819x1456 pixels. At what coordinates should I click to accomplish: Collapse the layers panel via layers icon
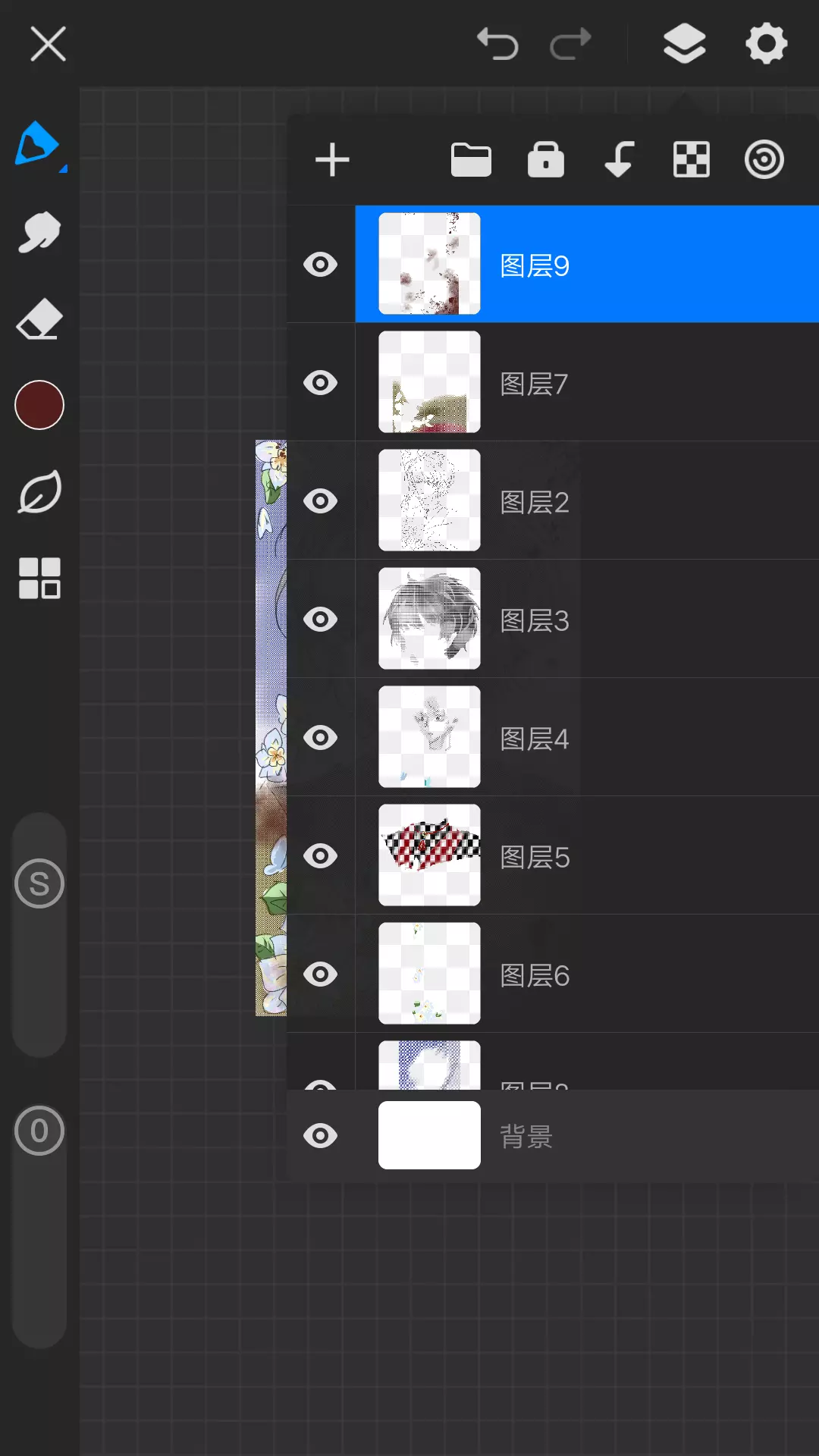(685, 43)
